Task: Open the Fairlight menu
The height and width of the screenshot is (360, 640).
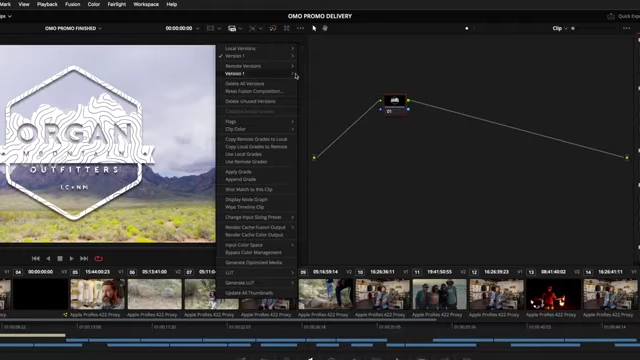Action: point(117,4)
